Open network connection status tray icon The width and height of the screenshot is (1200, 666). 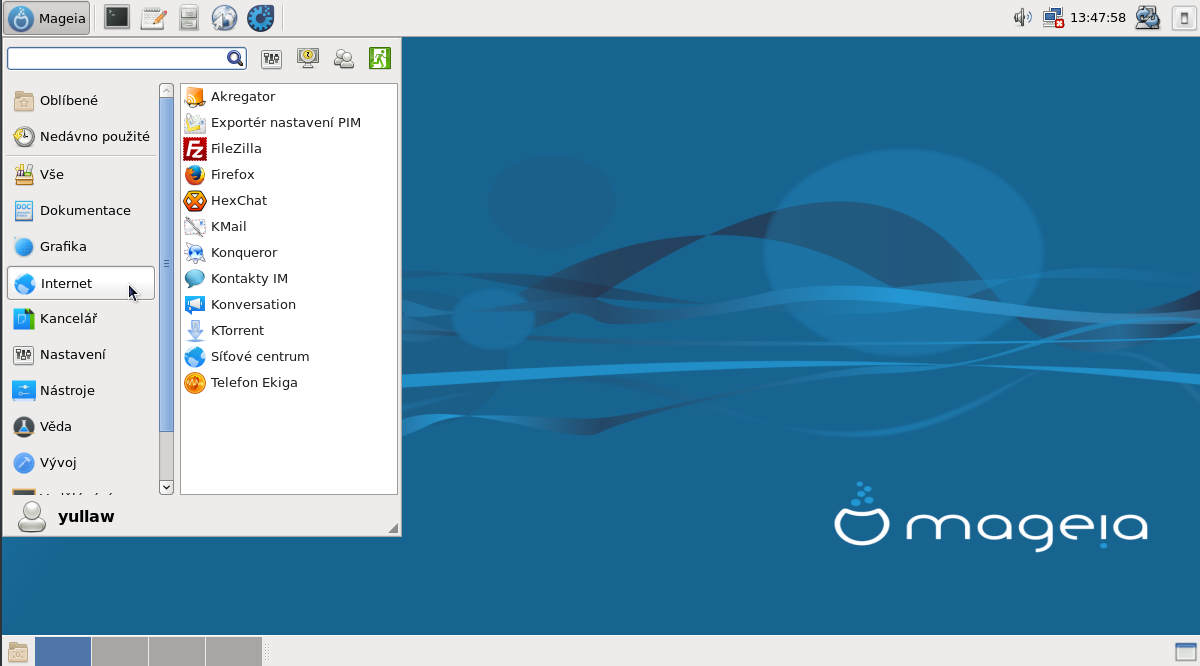(1053, 17)
